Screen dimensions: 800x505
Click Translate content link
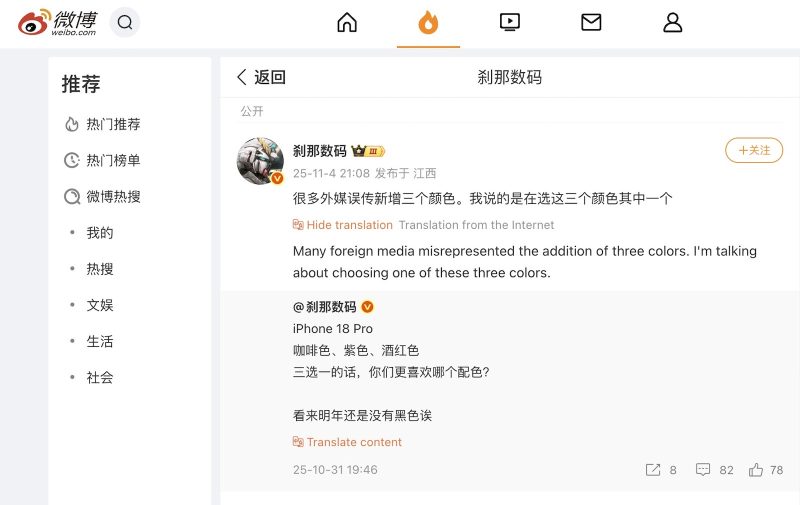click(x=354, y=442)
